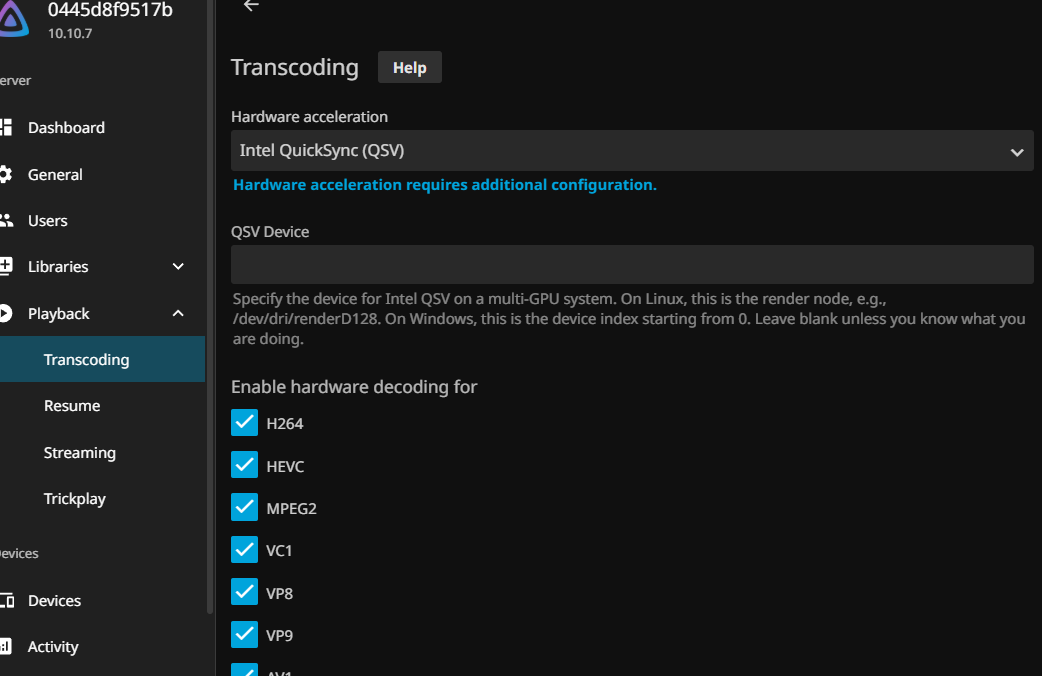Viewport: 1042px width, 676px height.
Task: Open the hardware acceleration configuration link
Action: coord(444,184)
